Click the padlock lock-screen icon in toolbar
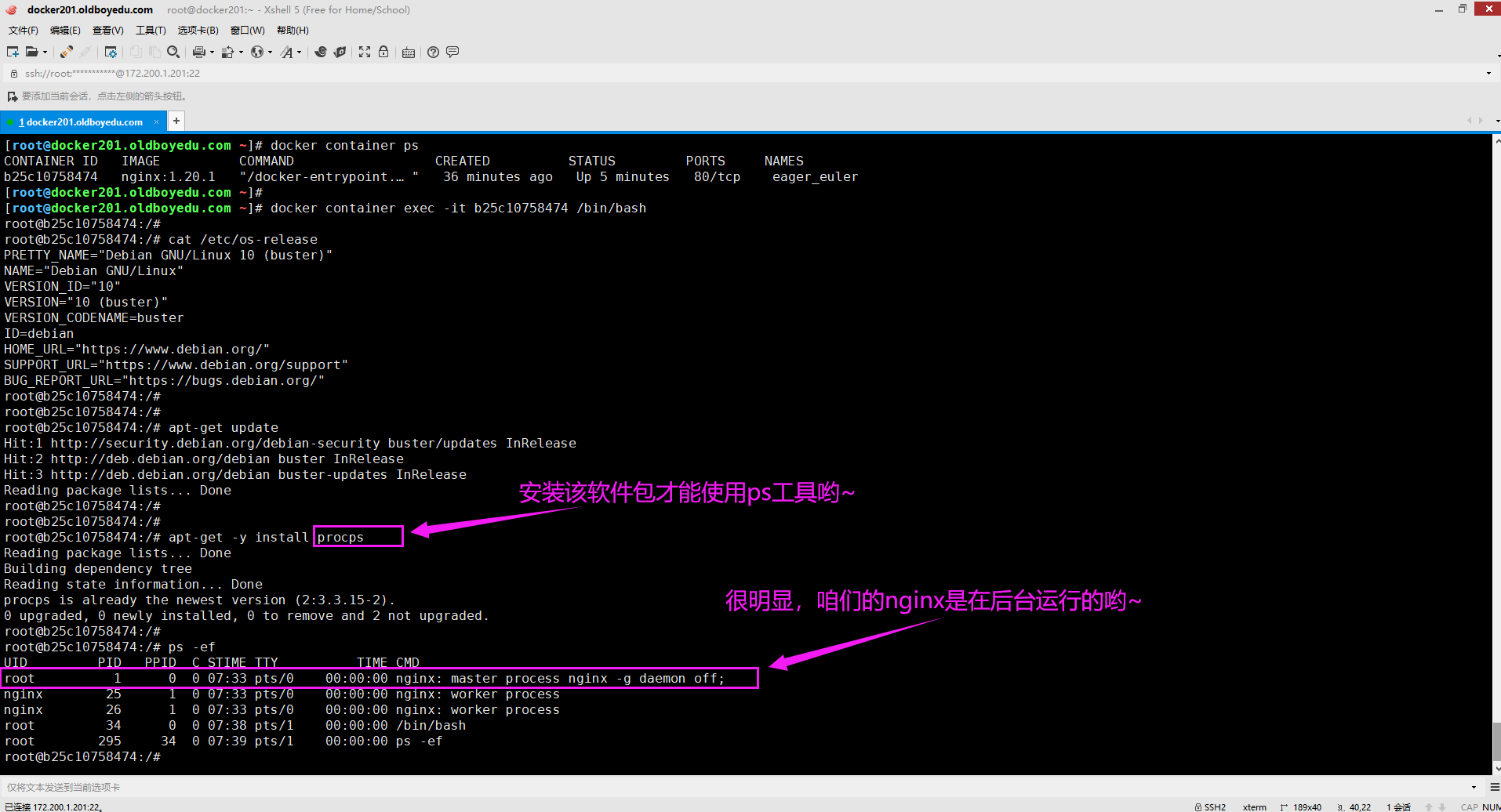The height and width of the screenshot is (812, 1501). (x=383, y=52)
